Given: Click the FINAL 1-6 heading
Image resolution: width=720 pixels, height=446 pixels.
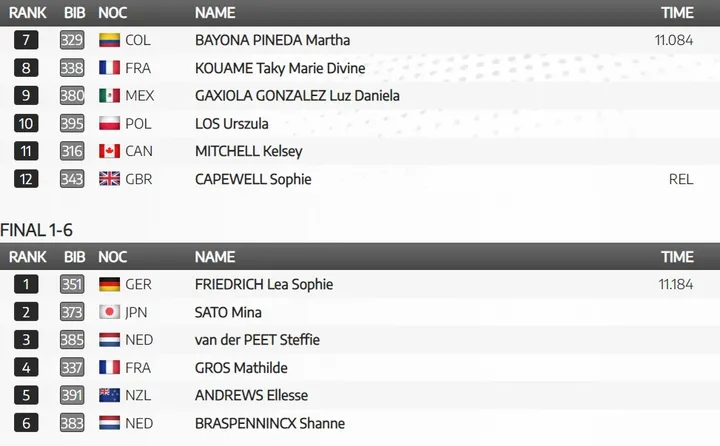Looking at the screenshot, I should (37, 231).
